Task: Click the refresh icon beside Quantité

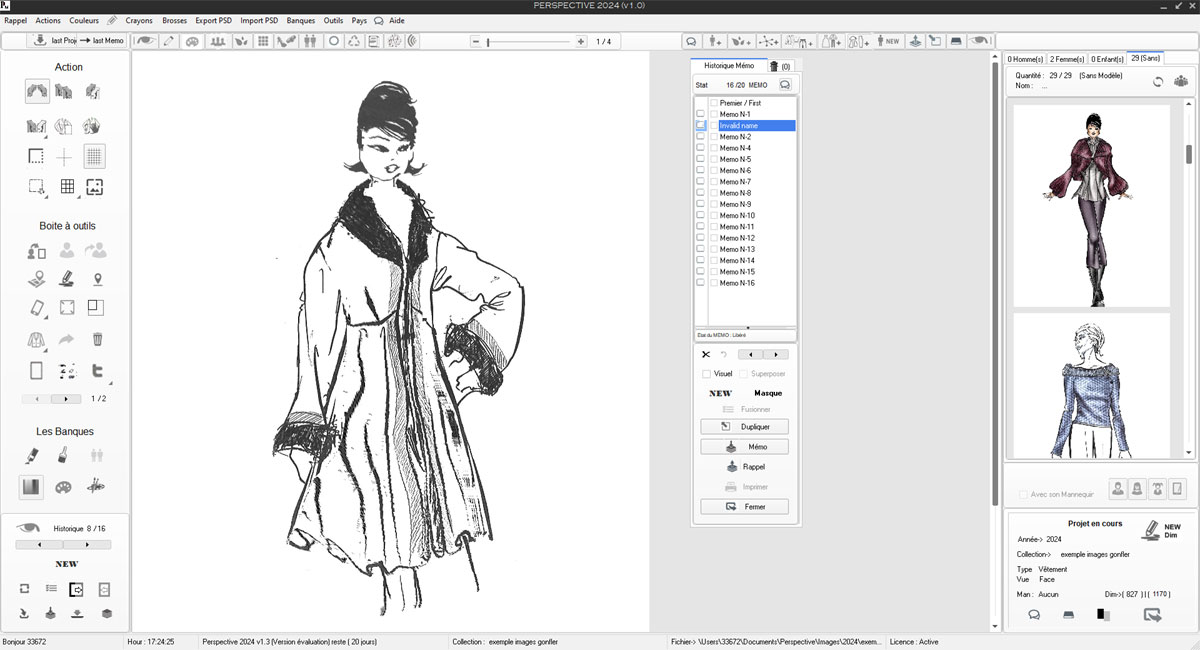Action: (x=1158, y=82)
